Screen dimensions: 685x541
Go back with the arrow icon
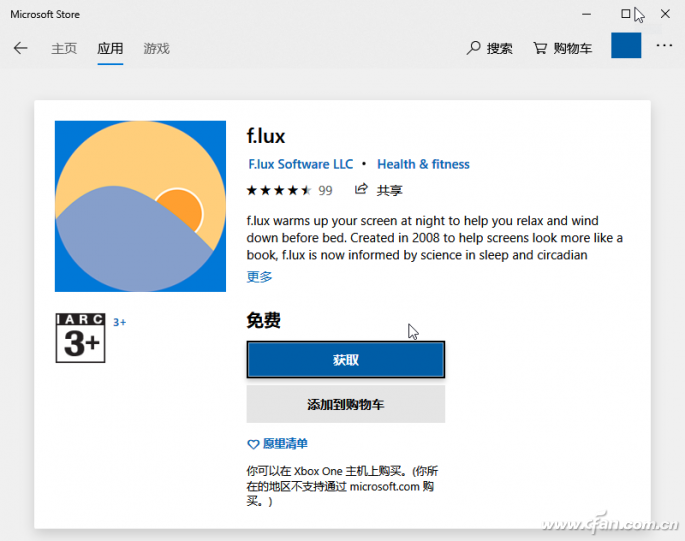pos(21,48)
